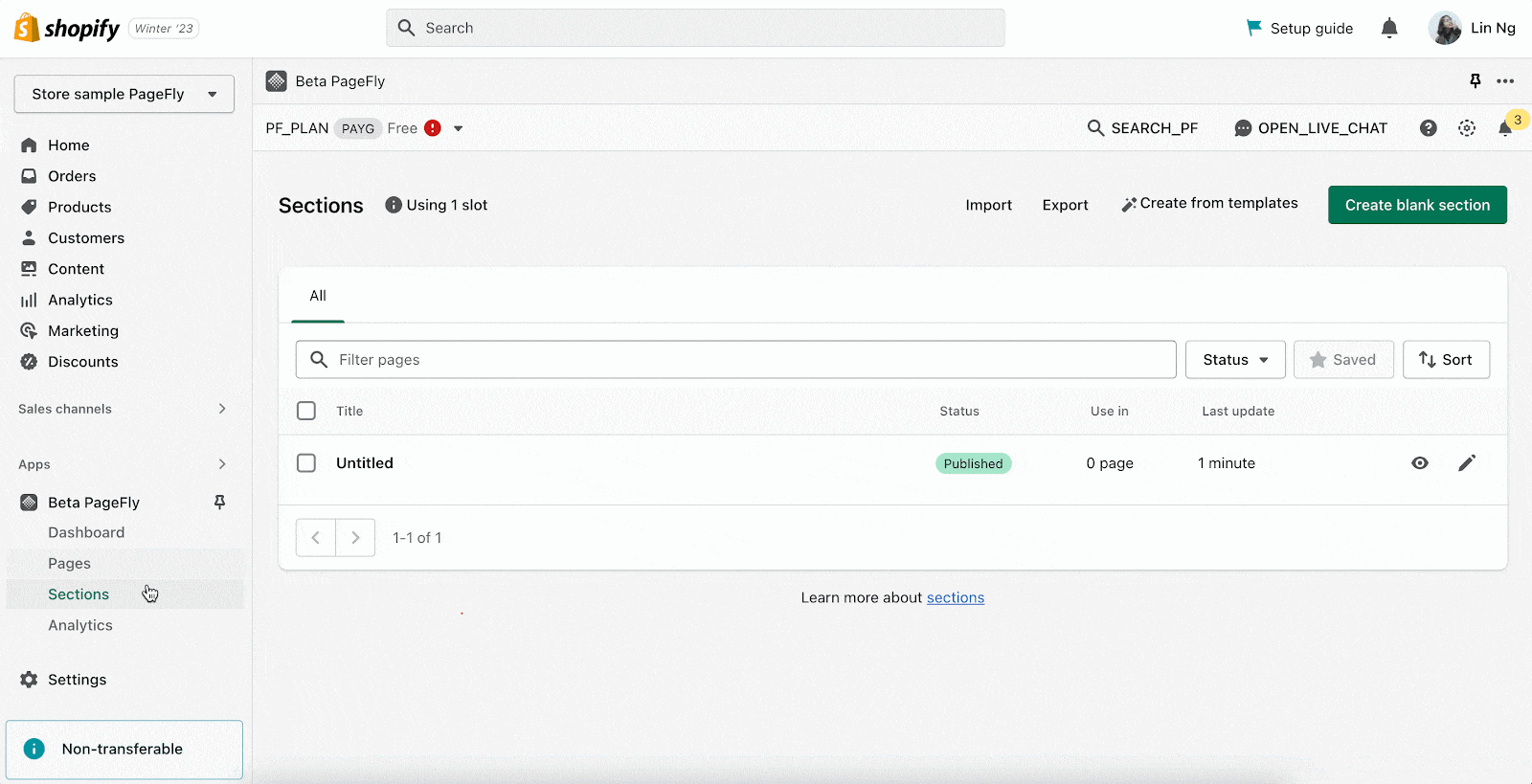
Task: Focus the Filter pages input
Action: (x=735, y=360)
